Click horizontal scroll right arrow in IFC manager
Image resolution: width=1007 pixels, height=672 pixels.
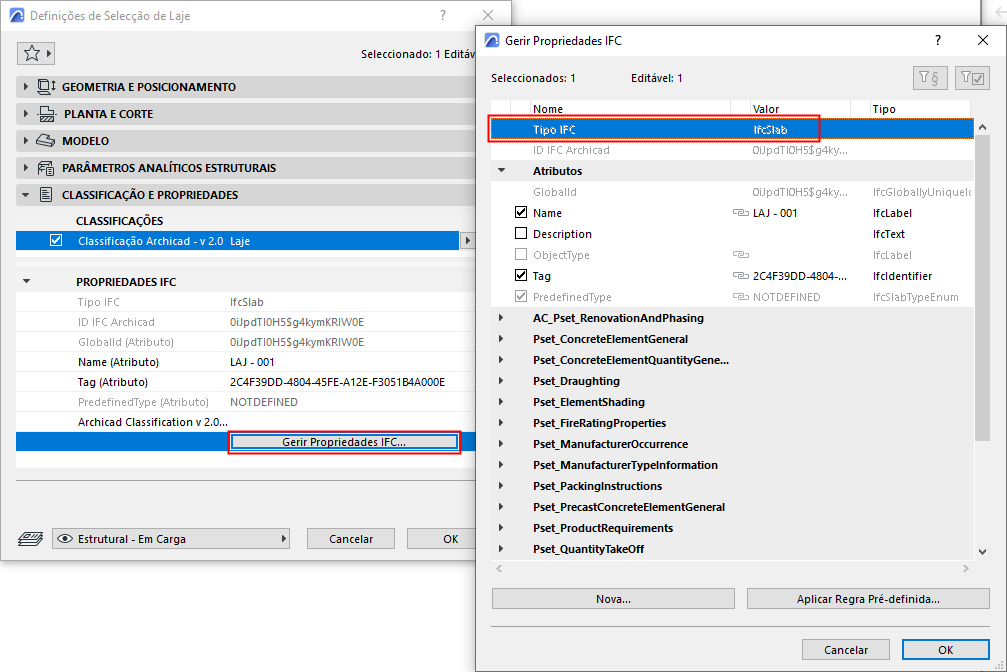[965, 569]
